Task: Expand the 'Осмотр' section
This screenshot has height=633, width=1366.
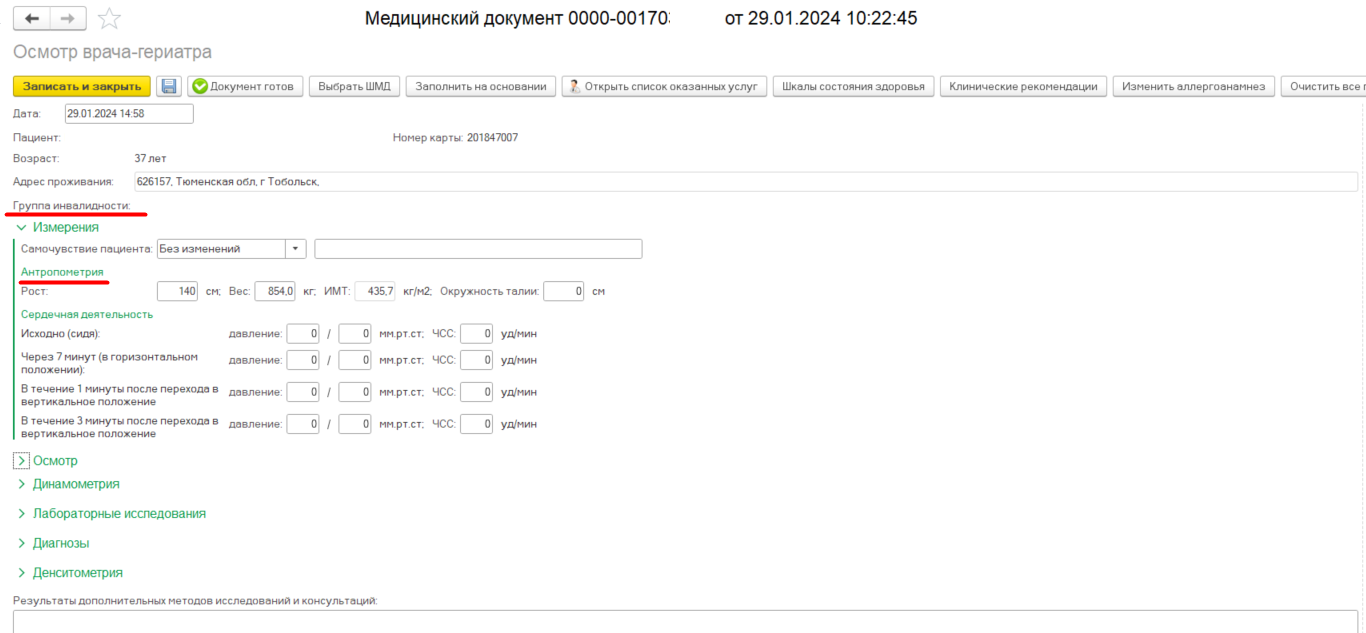Action: click(21, 461)
